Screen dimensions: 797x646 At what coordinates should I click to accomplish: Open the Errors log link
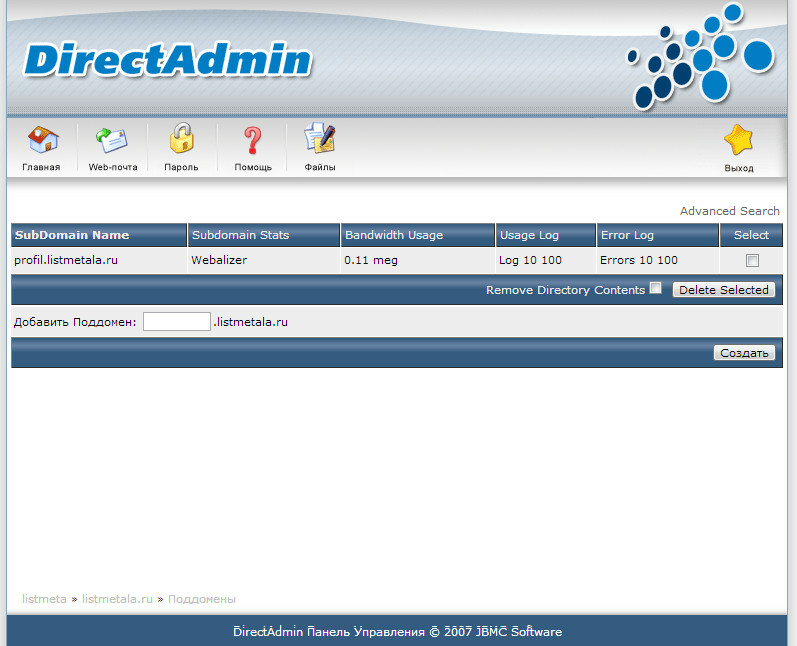[617, 260]
